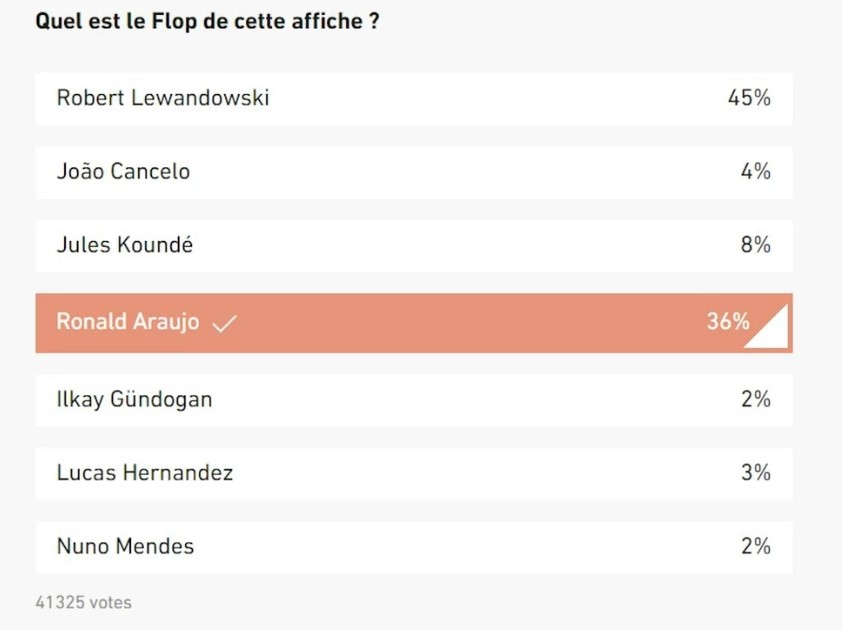Click the 2% result beside Ilkay Gündogan
The width and height of the screenshot is (842, 630).
tap(756, 399)
